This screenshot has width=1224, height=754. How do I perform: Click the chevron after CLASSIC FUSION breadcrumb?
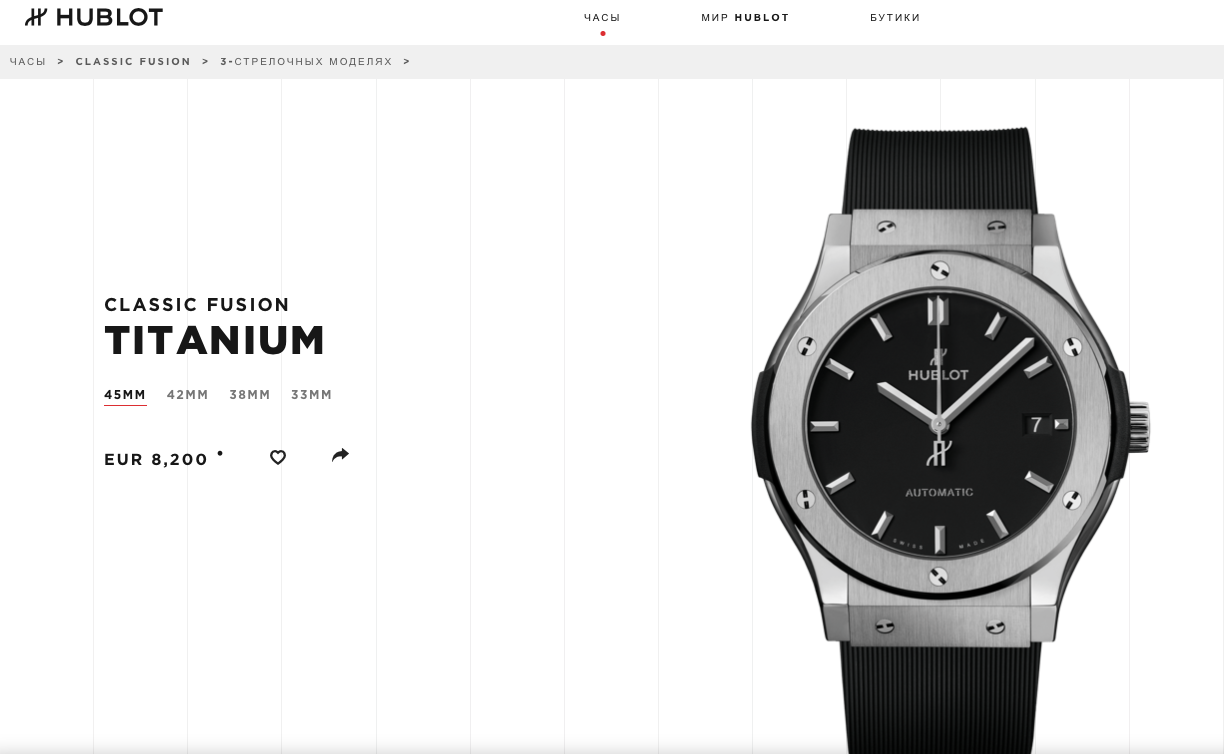(206, 62)
